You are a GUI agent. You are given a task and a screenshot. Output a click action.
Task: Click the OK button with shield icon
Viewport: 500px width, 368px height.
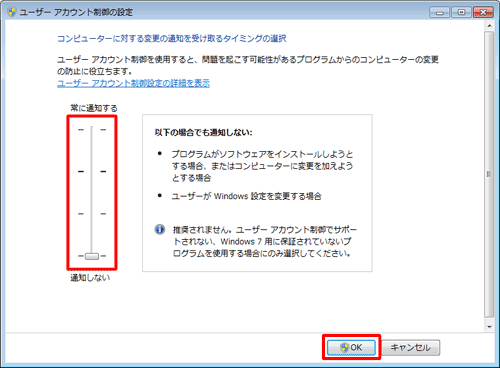pos(351,348)
